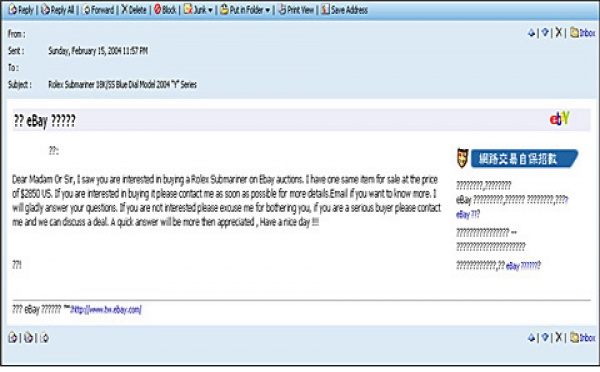600x372 pixels.
Task: Click Reply All in top toolbar
Action: 58,10
